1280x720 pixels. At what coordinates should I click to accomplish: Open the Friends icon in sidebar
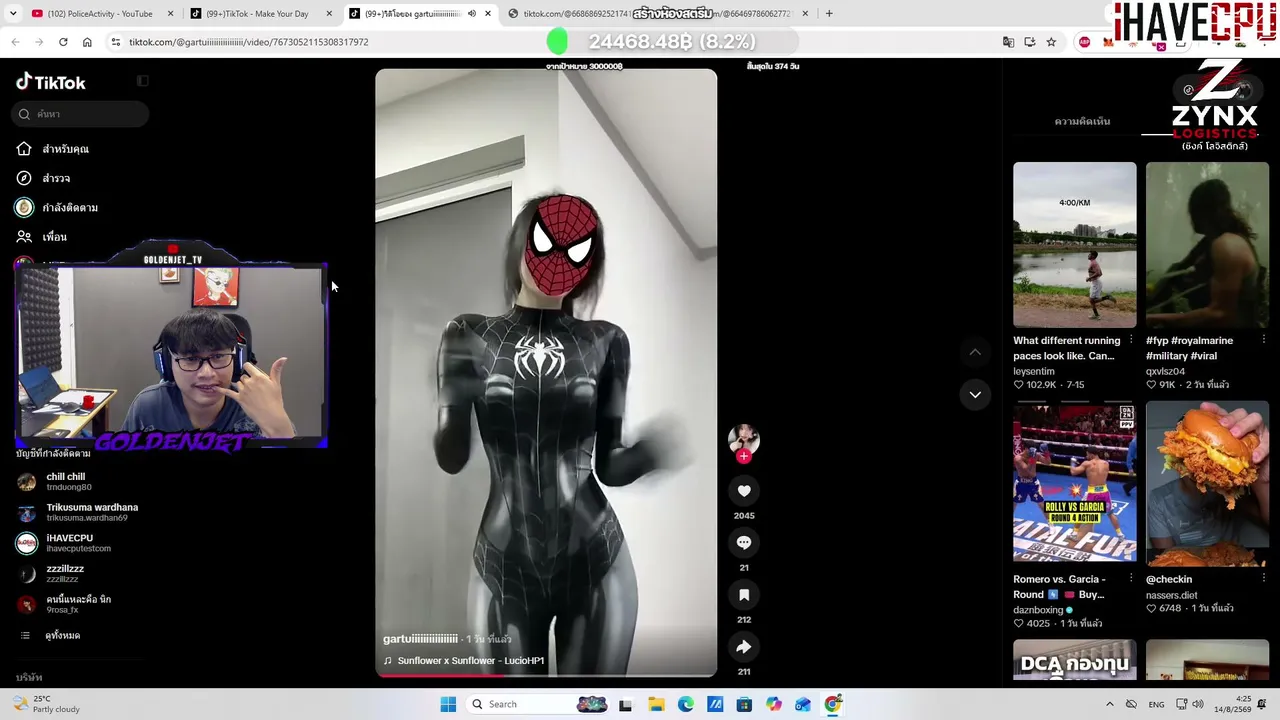pos(24,237)
